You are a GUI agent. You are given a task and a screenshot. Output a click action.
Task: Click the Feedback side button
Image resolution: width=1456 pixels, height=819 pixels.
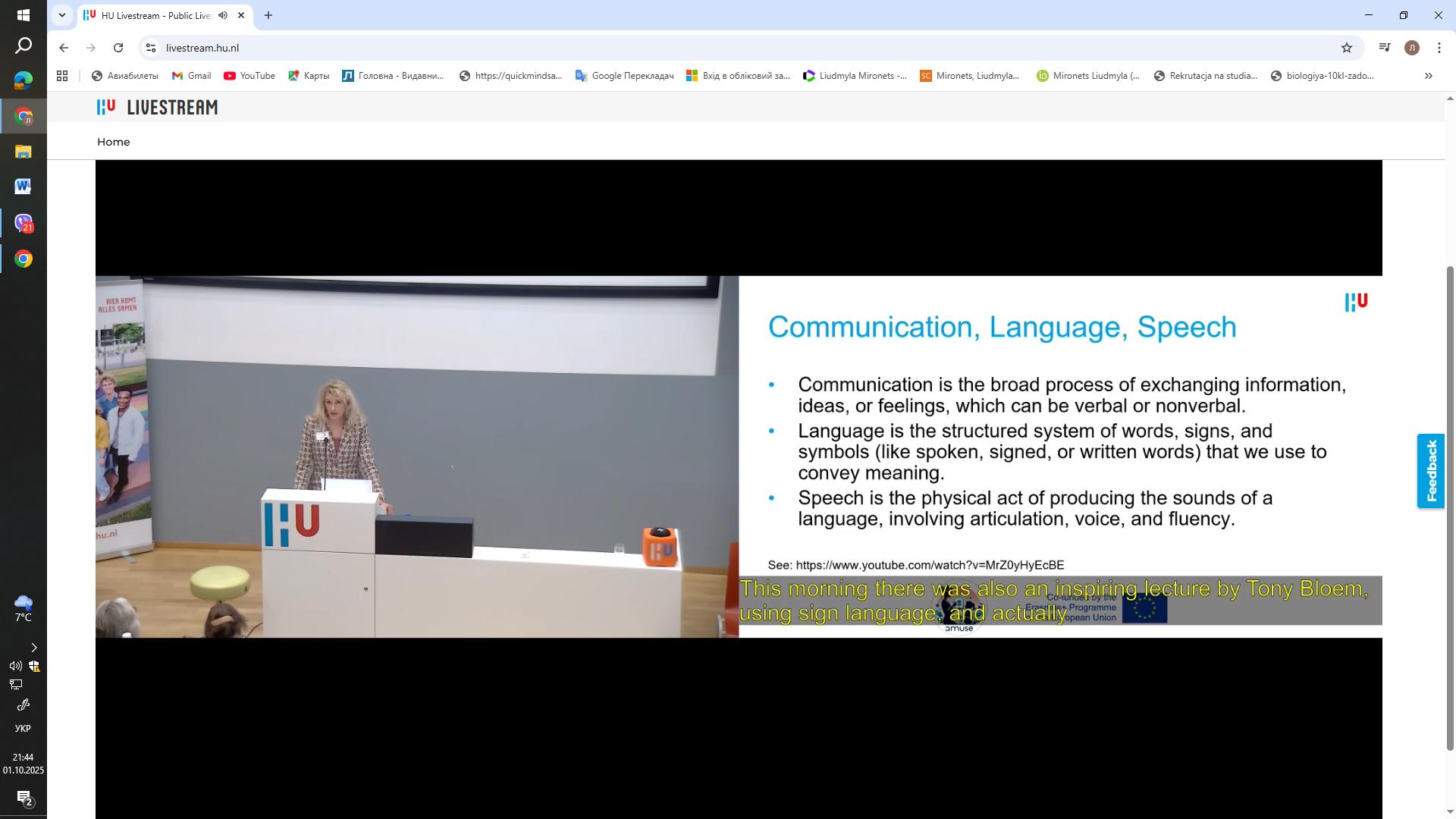click(1431, 471)
